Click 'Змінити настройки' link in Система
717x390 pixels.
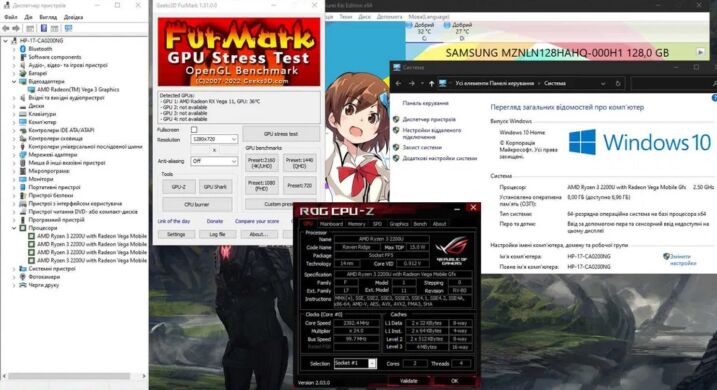(x=683, y=260)
